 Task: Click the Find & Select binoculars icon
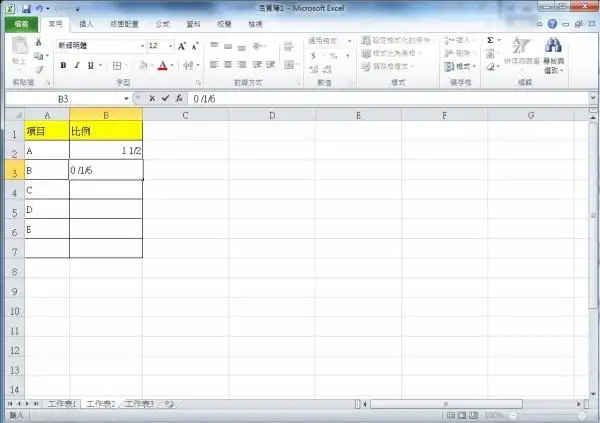click(553, 47)
